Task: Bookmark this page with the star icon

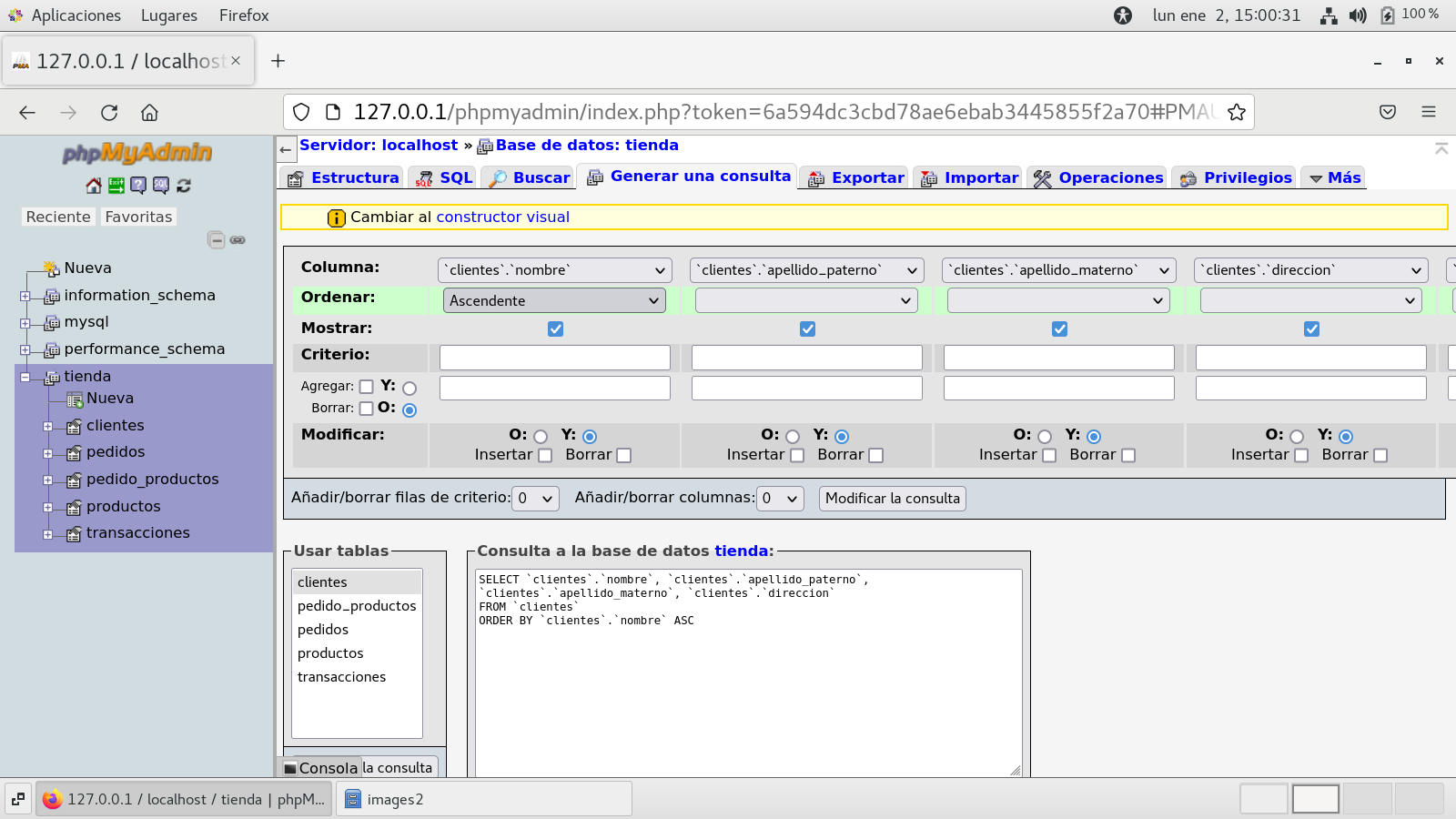Action: pos(1236,112)
